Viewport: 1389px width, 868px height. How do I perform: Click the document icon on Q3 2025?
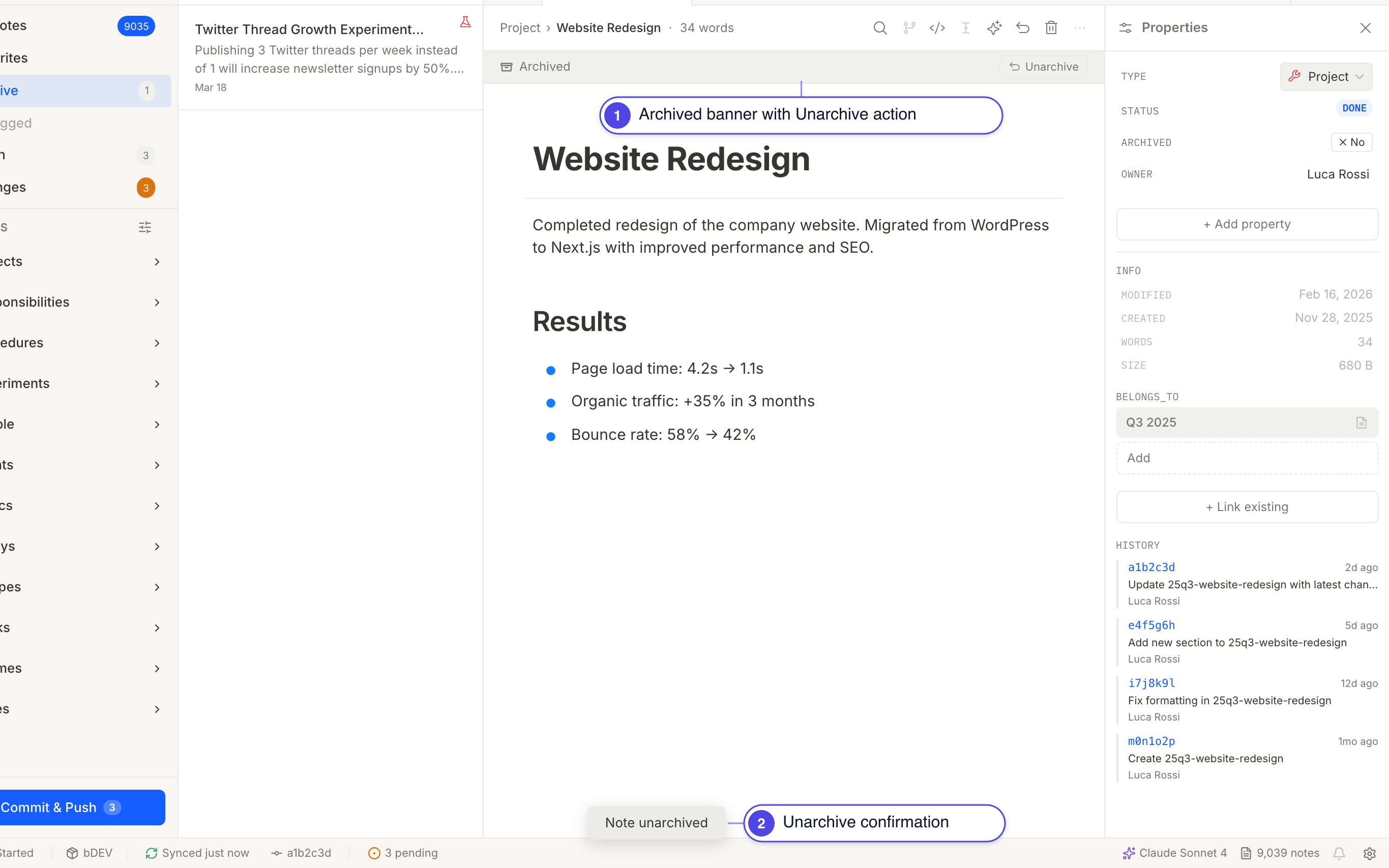point(1362,423)
